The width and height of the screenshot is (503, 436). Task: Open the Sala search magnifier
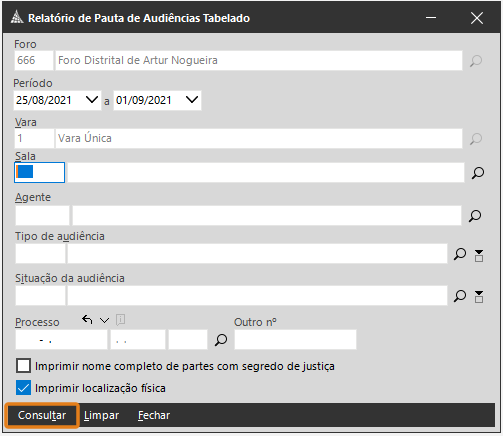[478, 173]
